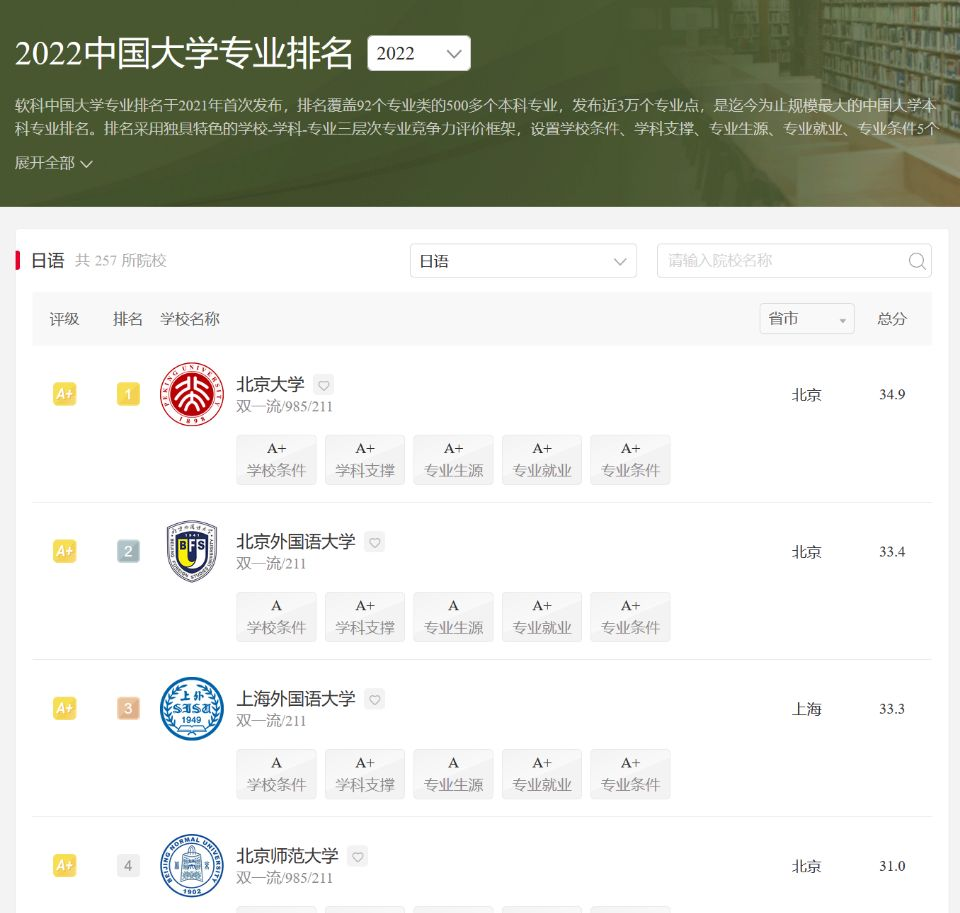The height and width of the screenshot is (913, 960).
Task: Open 北京大学 school page link
Action: 270,385
